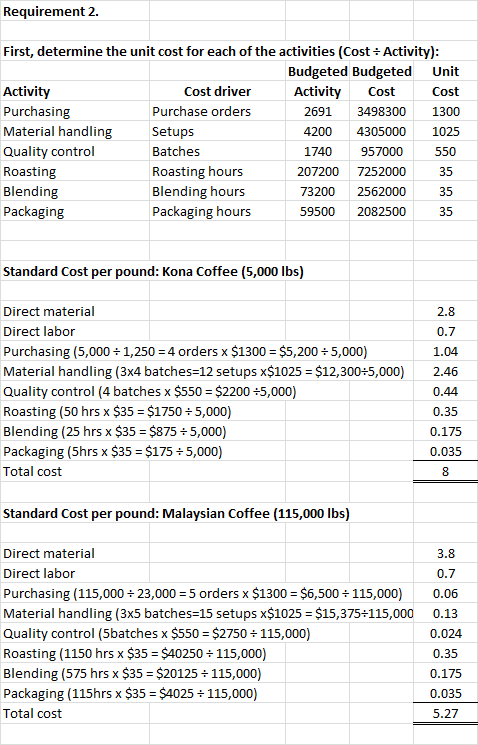Select the 'Activity' column header cell

point(27,91)
